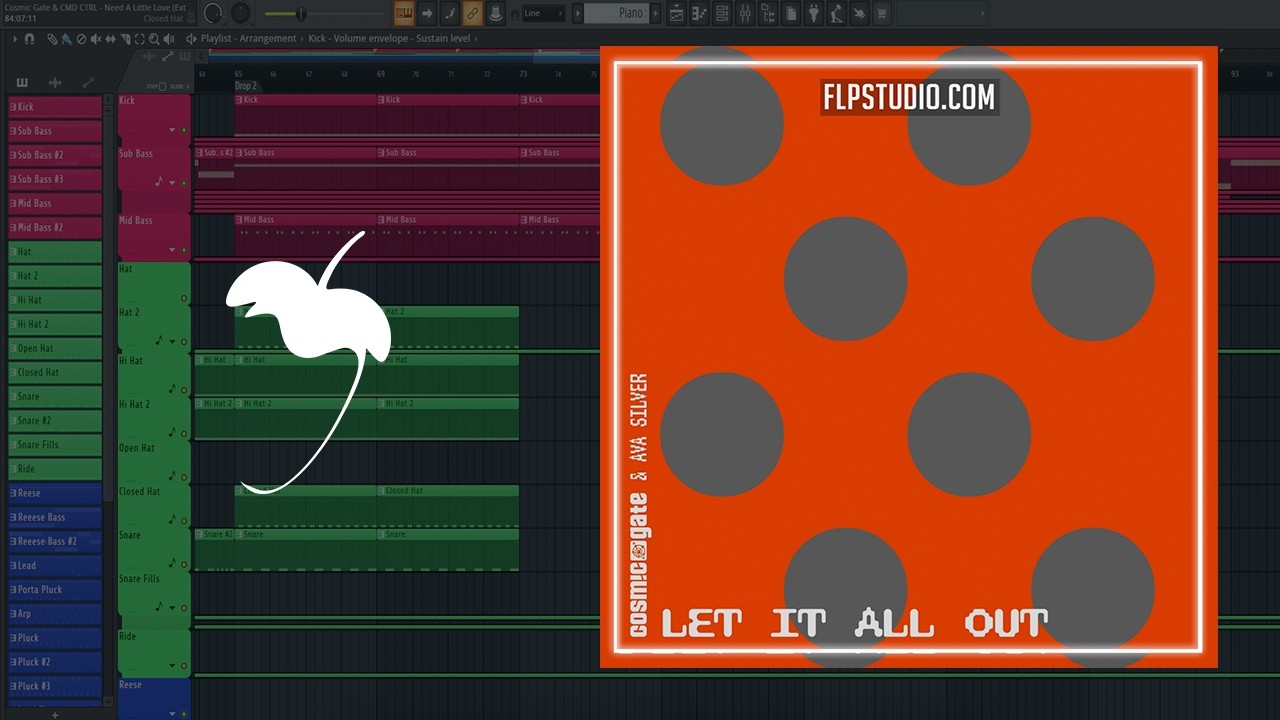
Task: Click the Drop 2 timeline marker
Action: 246,86
